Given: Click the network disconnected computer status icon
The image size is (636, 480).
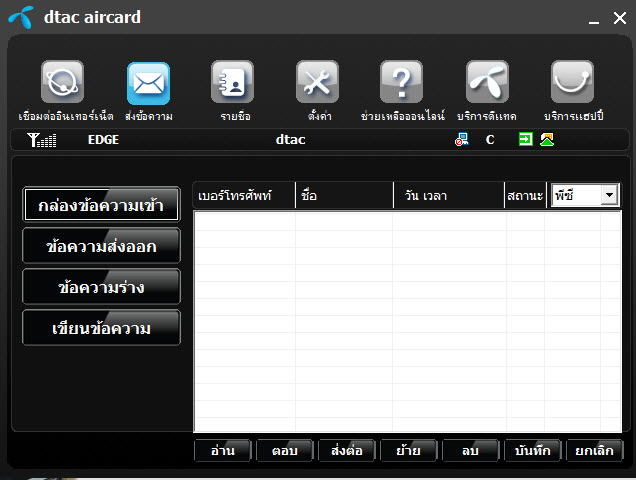Looking at the screenshot, I should point(462,140).
